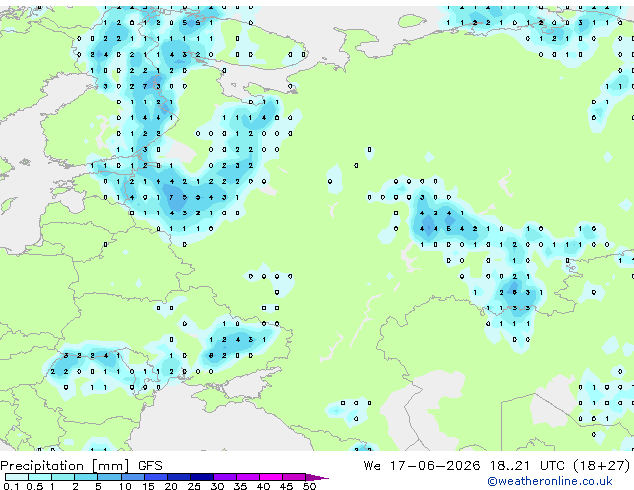Click the legend arrow tip above 50

pyautogui.click(x=317, y=478)
